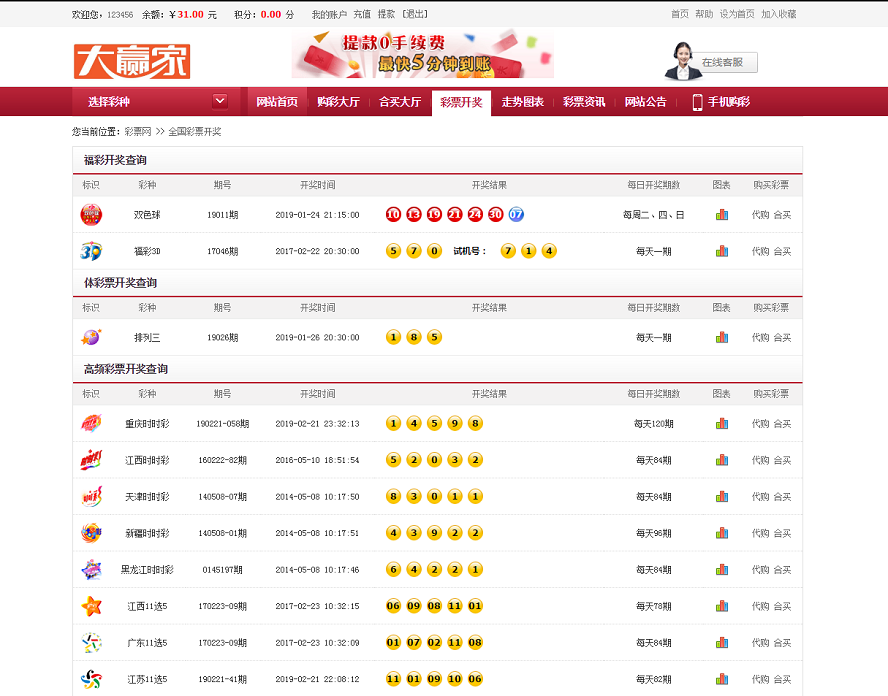The height and width of the screenshot is (696, 888).
Task: Select the 走势图表 navigation item
Action: coord(522,101)
